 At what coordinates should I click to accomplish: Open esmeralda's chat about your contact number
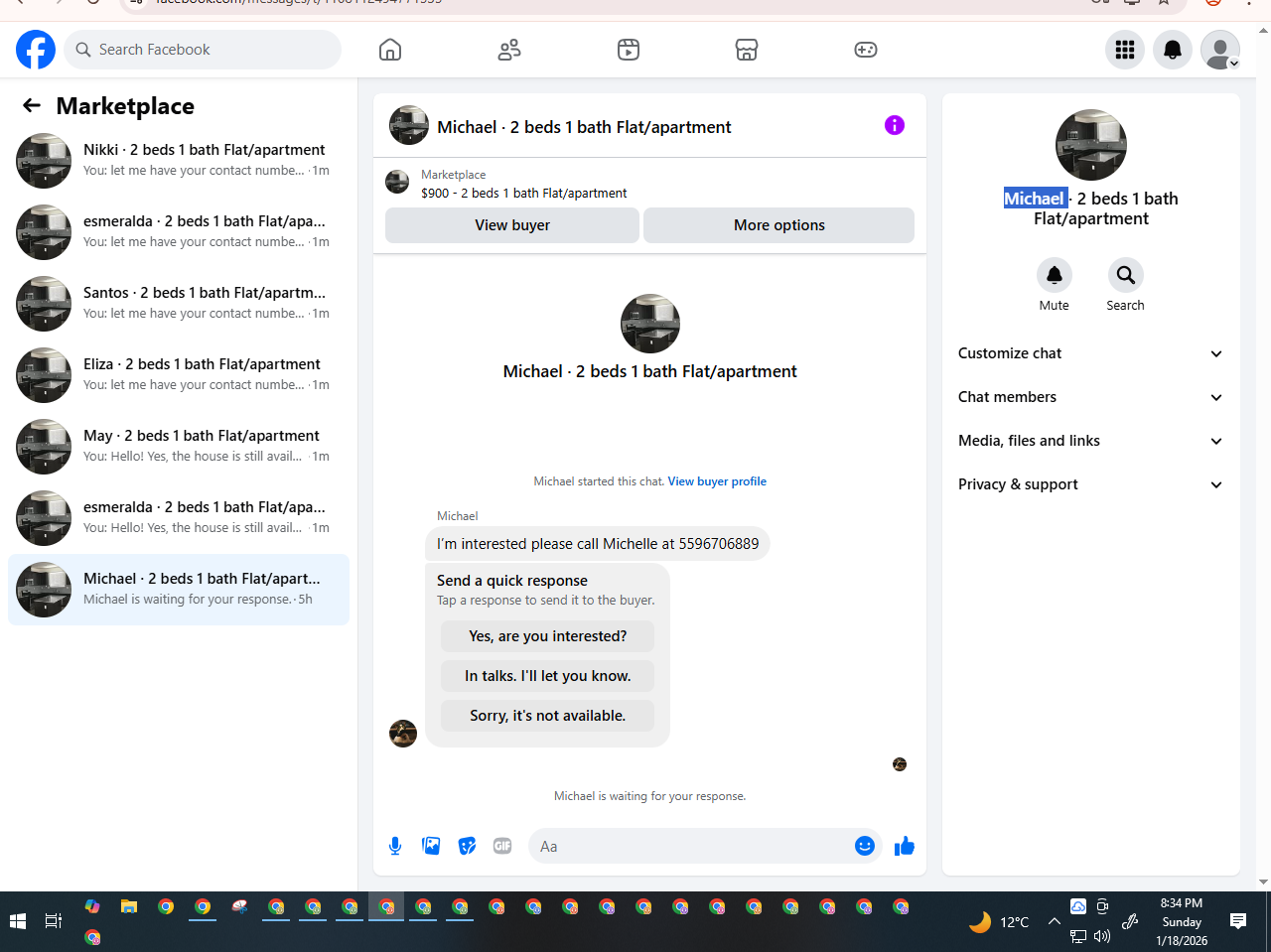tap(179, 232)
